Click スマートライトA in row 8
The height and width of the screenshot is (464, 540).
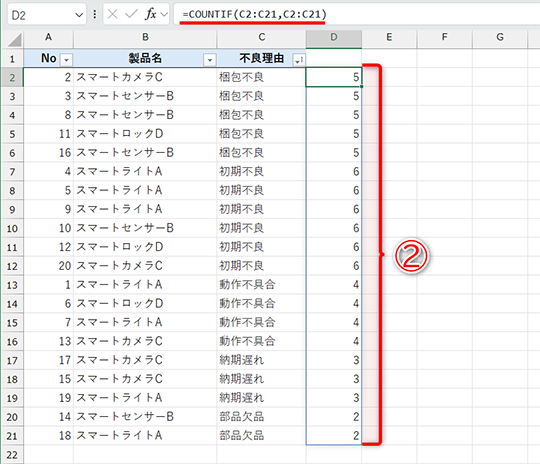click(119, 190)
